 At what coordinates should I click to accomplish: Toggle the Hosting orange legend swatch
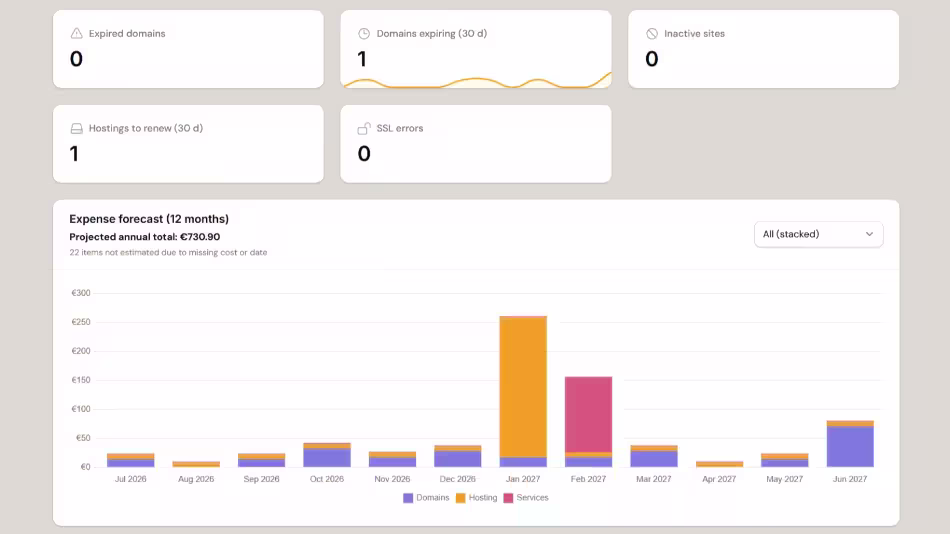(x=460, y=498)
